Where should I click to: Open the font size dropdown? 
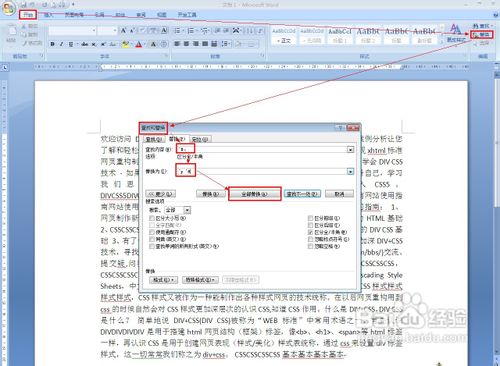pyautogui.click(x=115, y=31)
